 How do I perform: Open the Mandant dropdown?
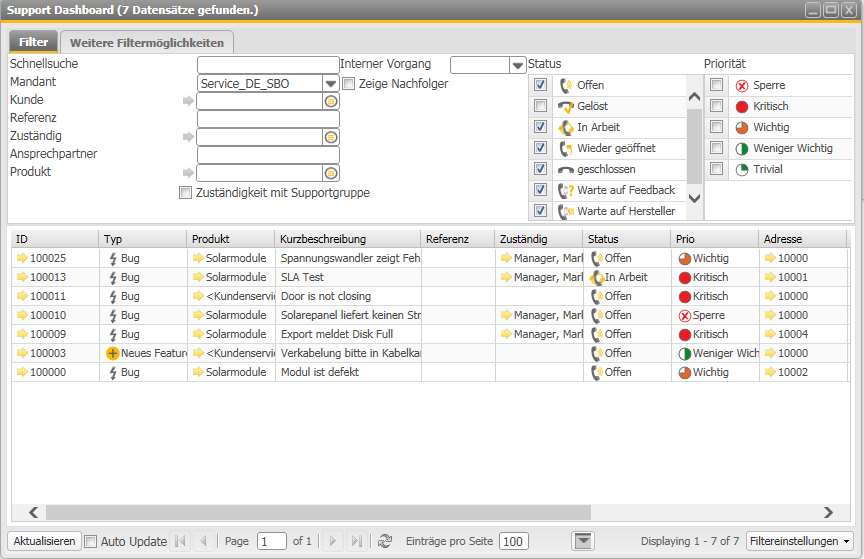[331, 84]
